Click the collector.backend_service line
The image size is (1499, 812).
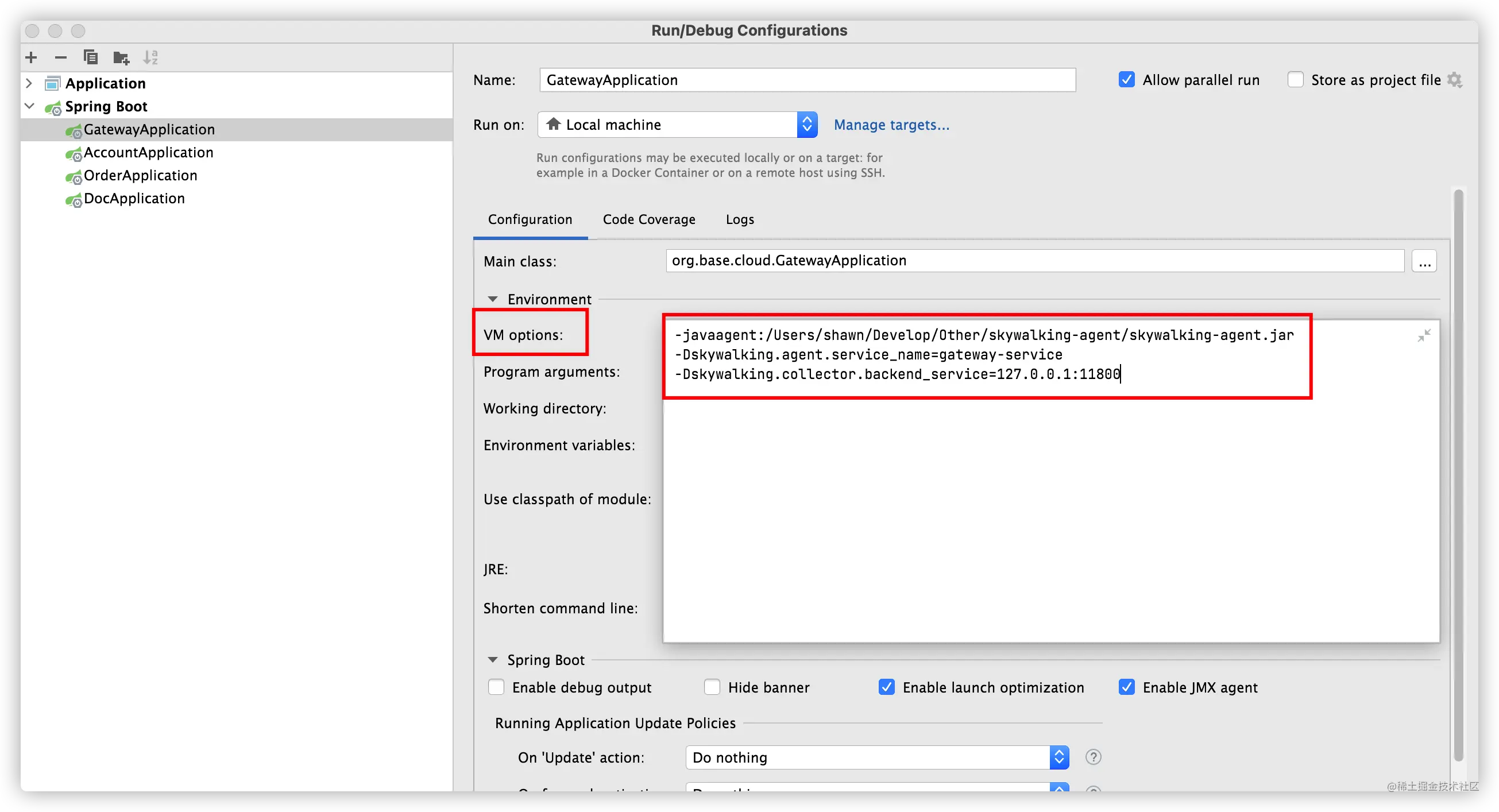[x=897, y=374]
